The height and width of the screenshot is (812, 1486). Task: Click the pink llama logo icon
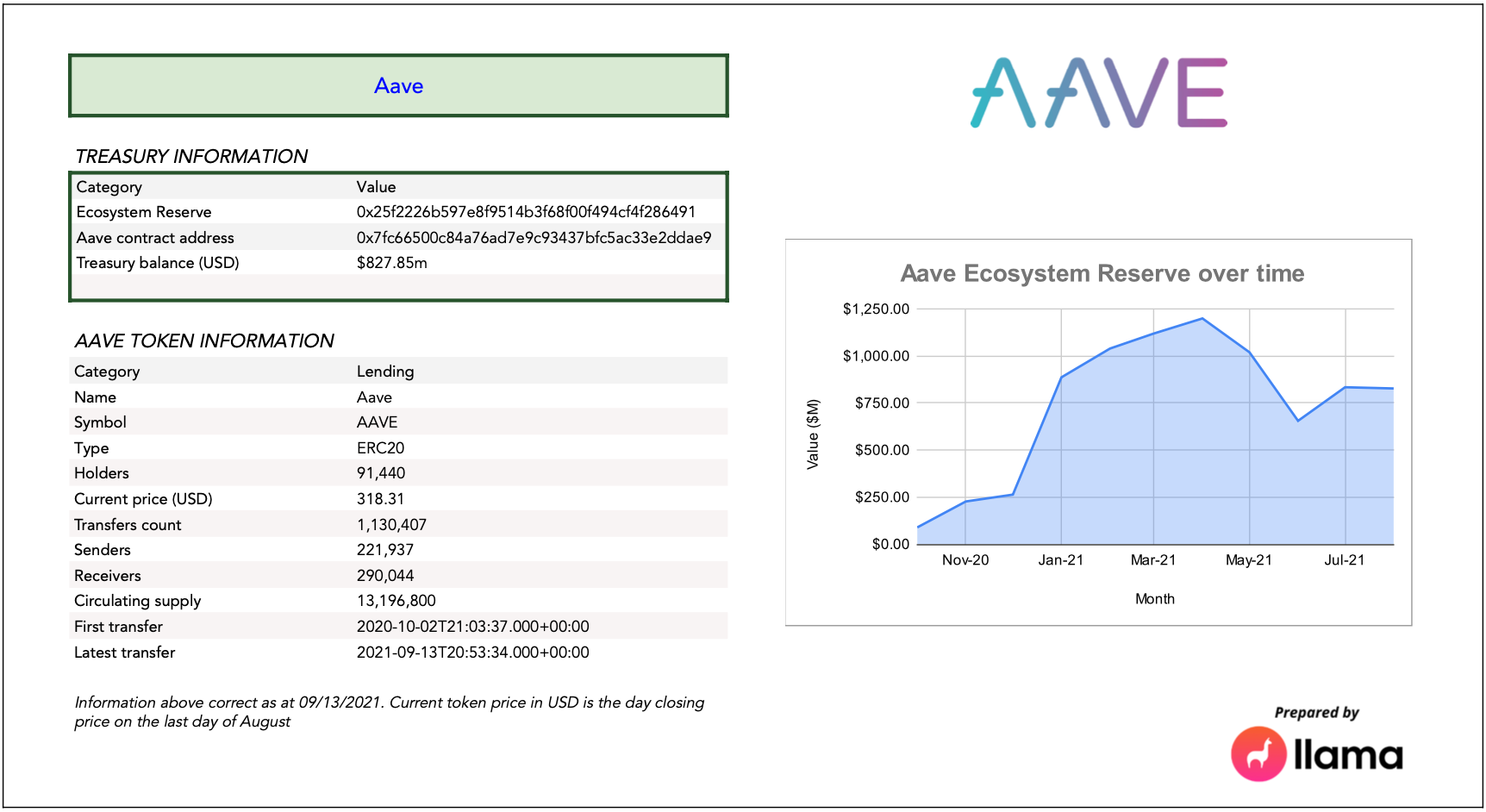pyautogui.click(x=1258, y=754)
